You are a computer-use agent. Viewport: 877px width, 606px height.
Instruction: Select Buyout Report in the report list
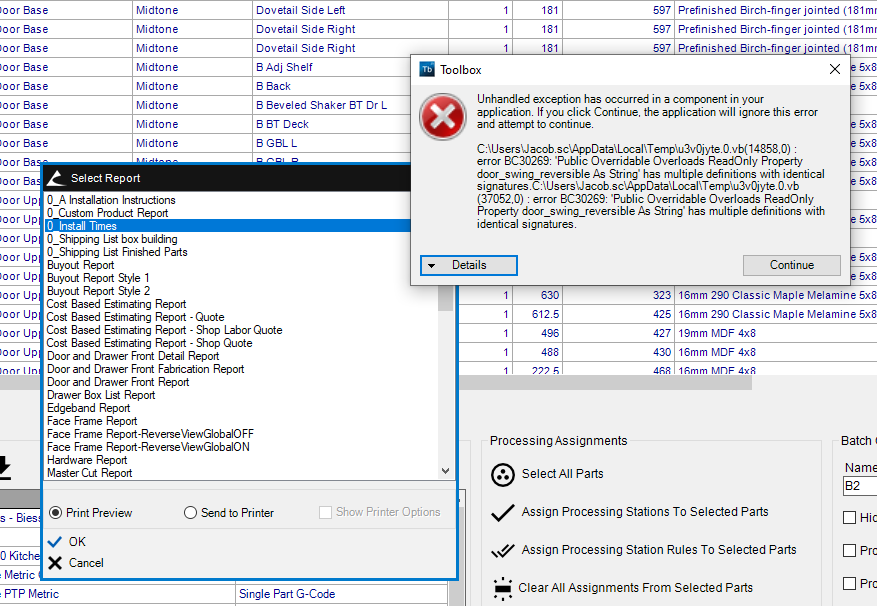pos(80,265)
